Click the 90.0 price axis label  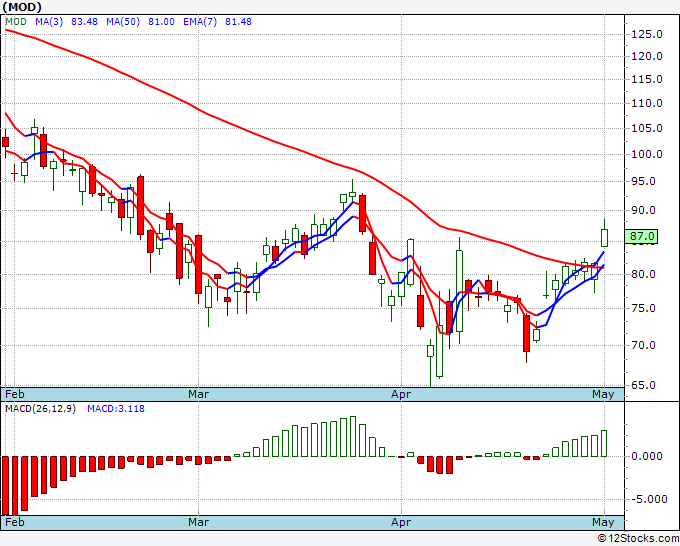(643, 211)
